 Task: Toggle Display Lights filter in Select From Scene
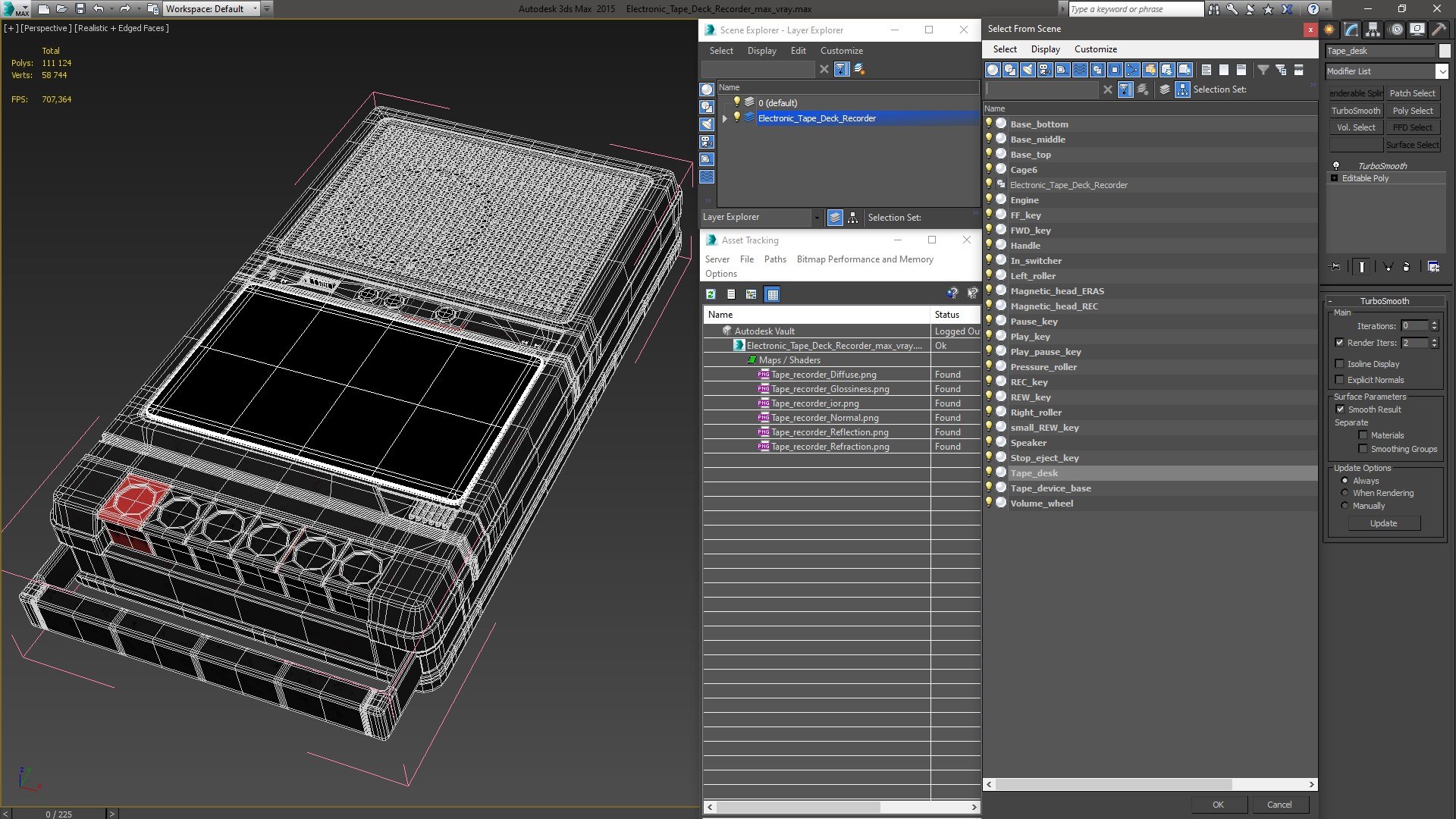1028,70
